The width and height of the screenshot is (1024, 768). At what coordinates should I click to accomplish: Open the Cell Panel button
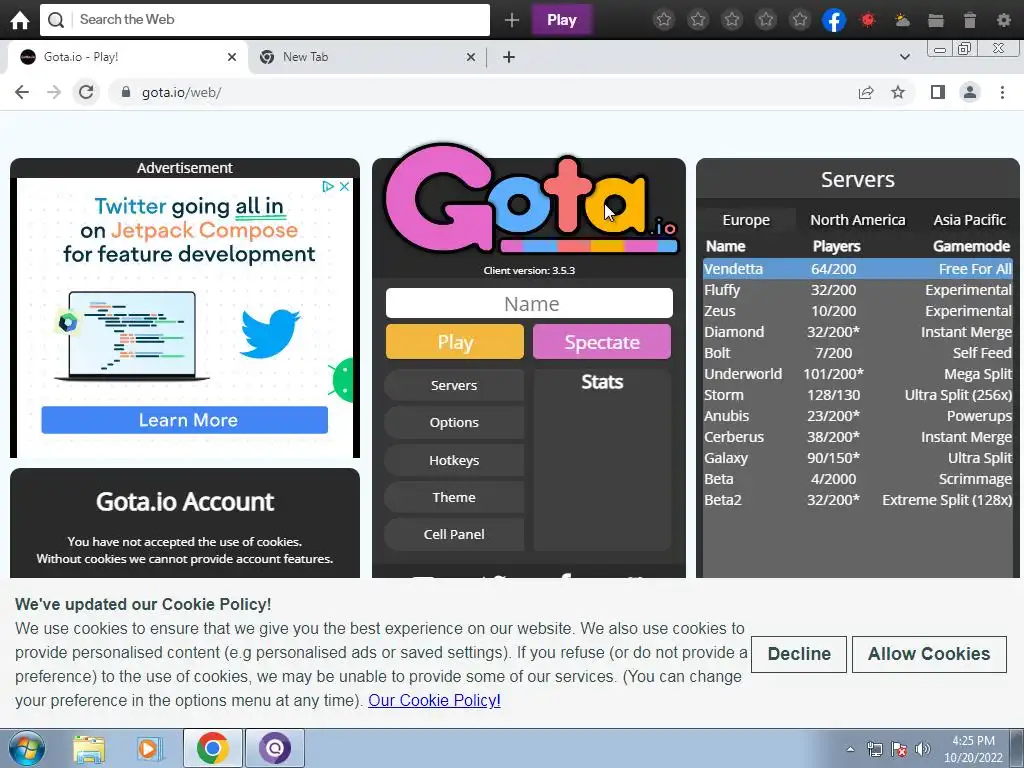[x=454, y=534]
